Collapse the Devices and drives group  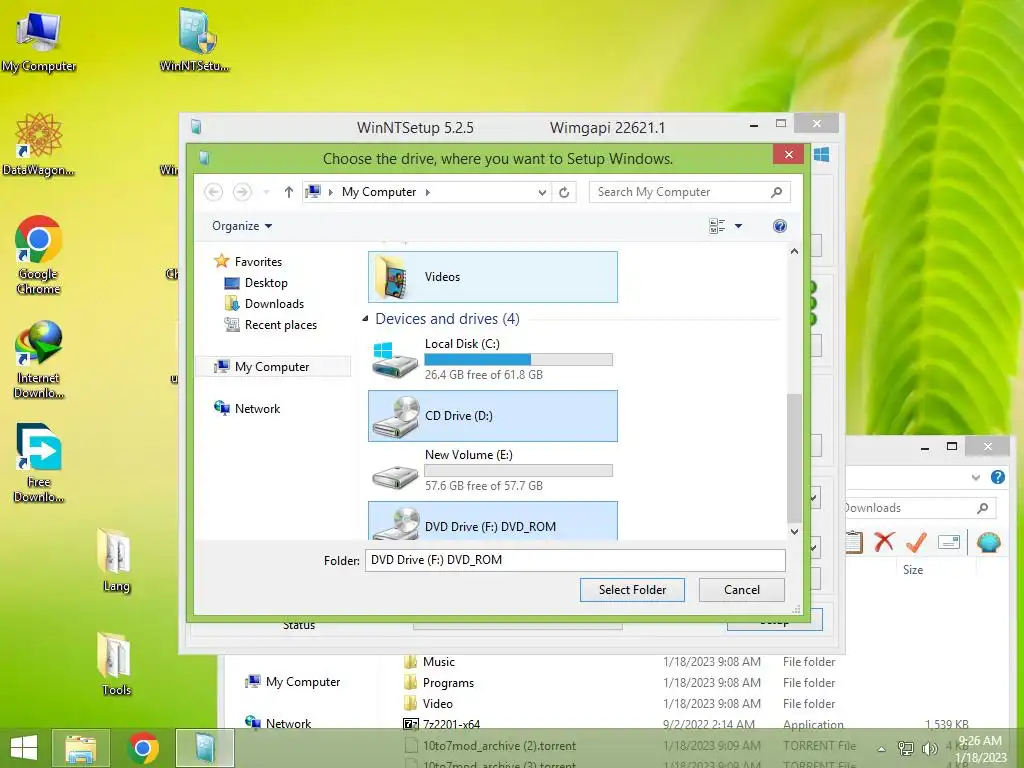[365, 319]
